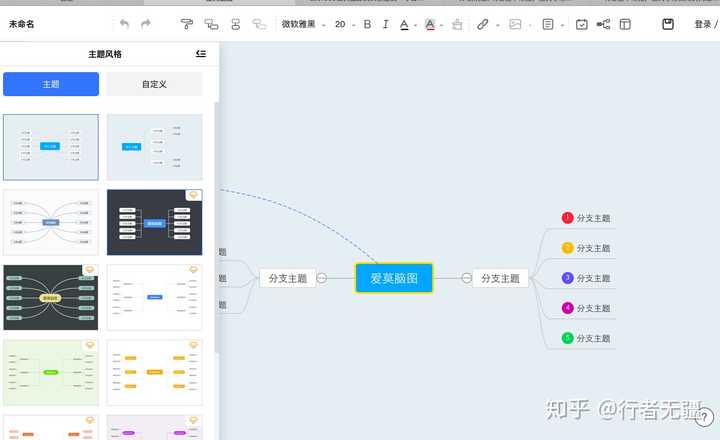Image resolution: width=720 pixels, height=440 pixels.
Task: Select 分支主题 text beside priority 1
Action: click(593, 218)
